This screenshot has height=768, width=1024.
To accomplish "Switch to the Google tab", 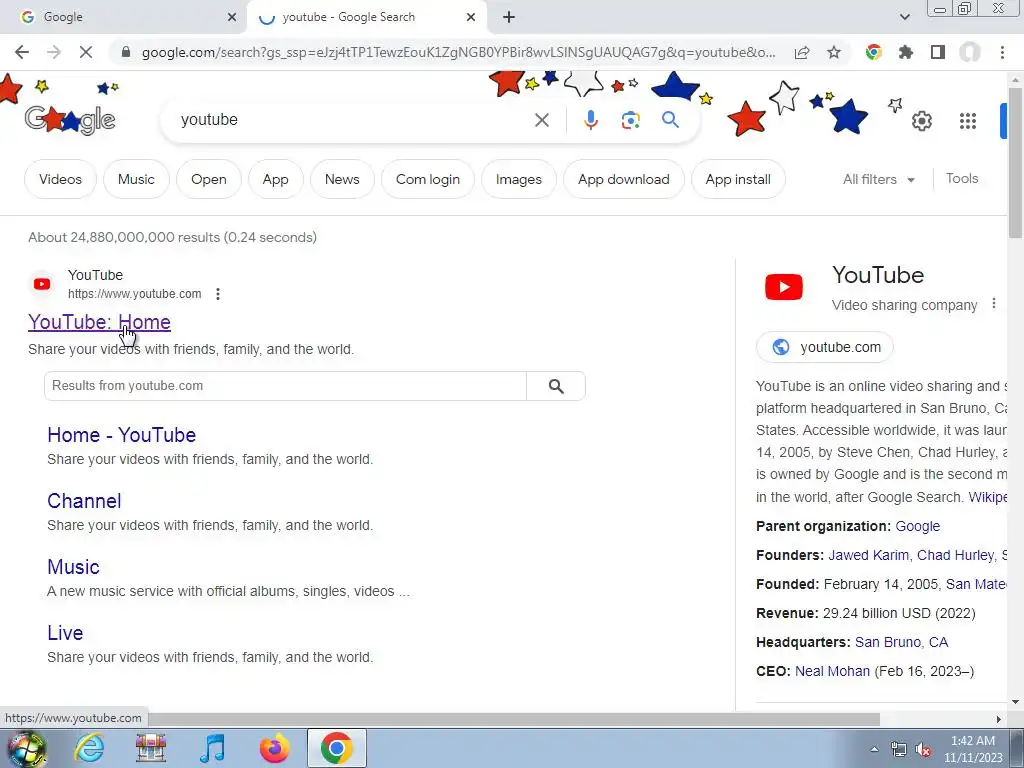I will coord(124,17).
